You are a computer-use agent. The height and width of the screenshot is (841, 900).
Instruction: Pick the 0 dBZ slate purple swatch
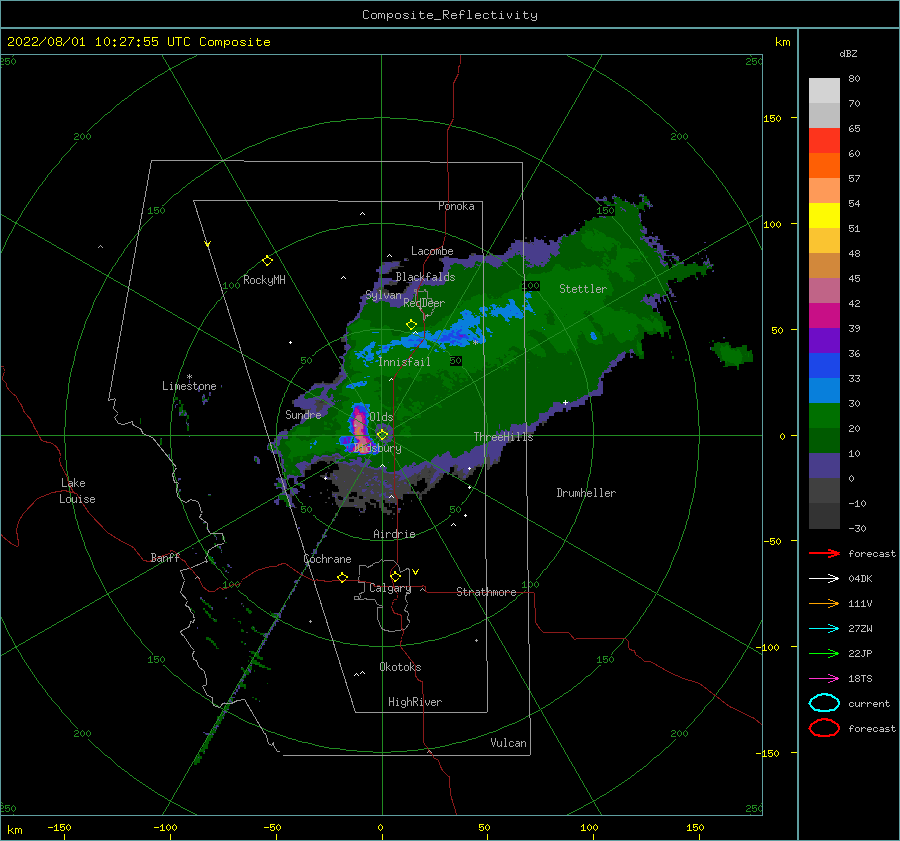point(824,466)
